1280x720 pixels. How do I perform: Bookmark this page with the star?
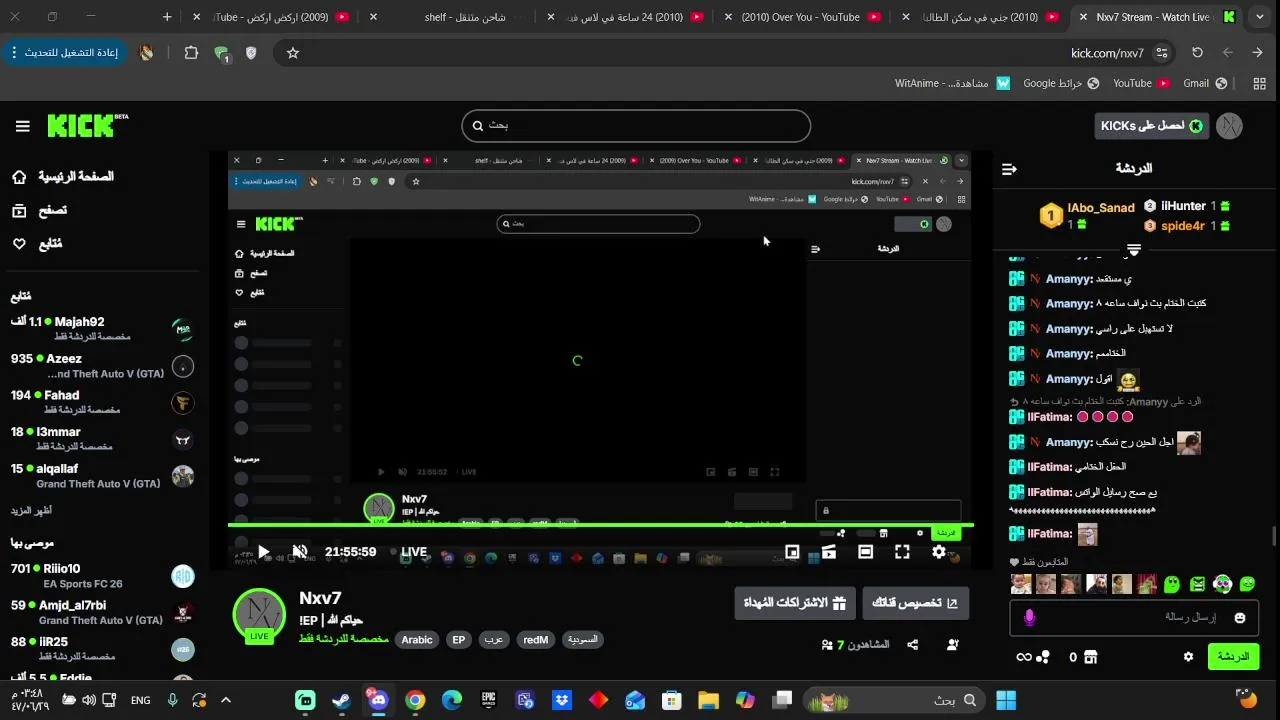point(293,53)
